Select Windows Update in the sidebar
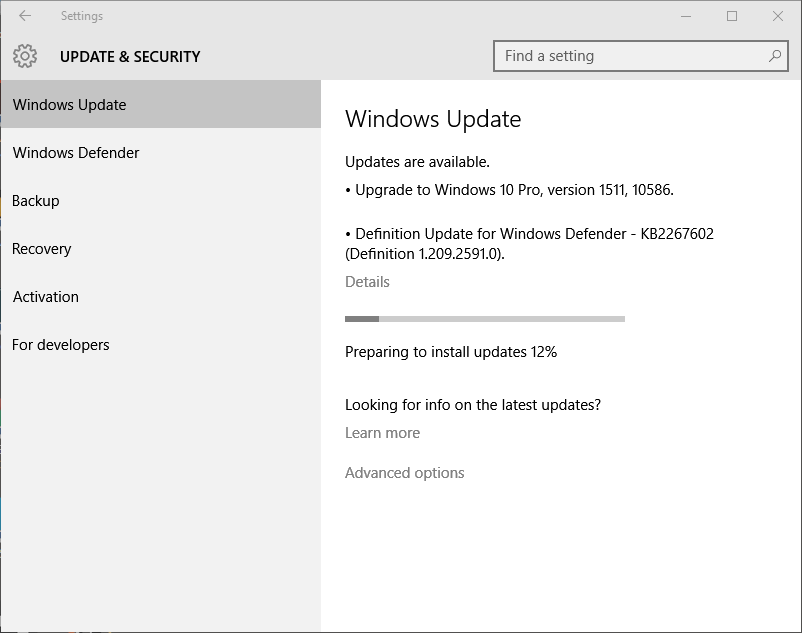The image size is (802, 633). click(161, 104)
